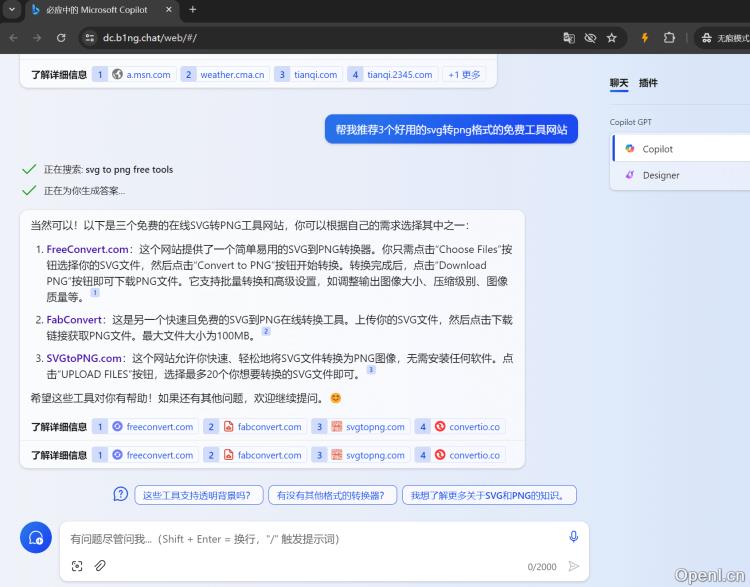Select Copilot GPT in sidebar
The height and width of the screenshot is (587, 750).
(x=681, y=149)
